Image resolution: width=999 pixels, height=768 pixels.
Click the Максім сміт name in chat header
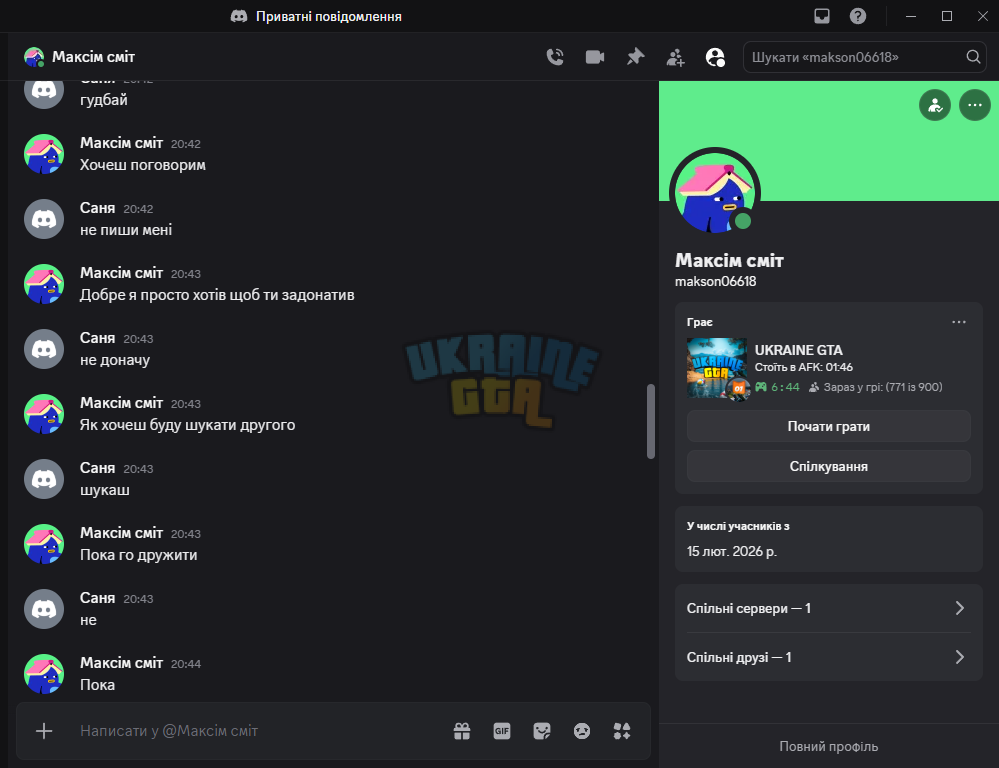[94, 57]
